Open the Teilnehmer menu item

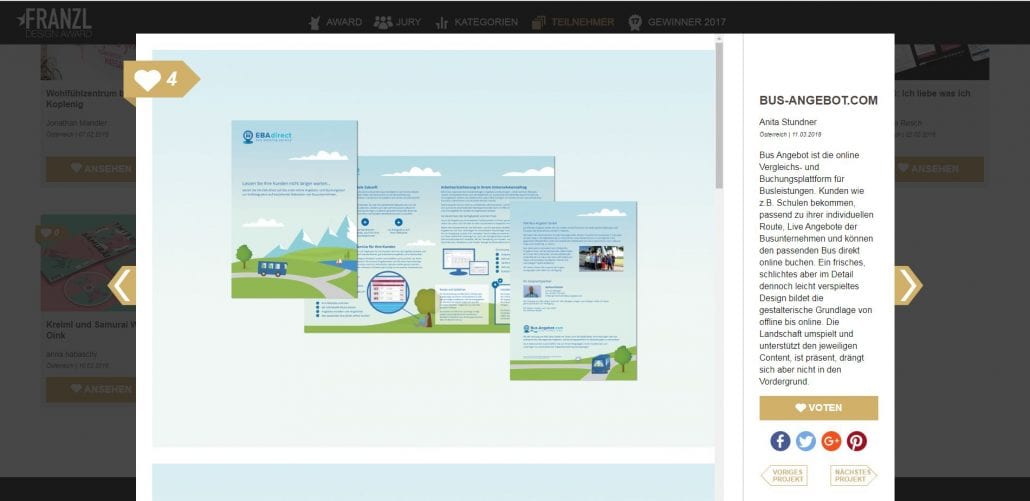click(x=573, y=22)
